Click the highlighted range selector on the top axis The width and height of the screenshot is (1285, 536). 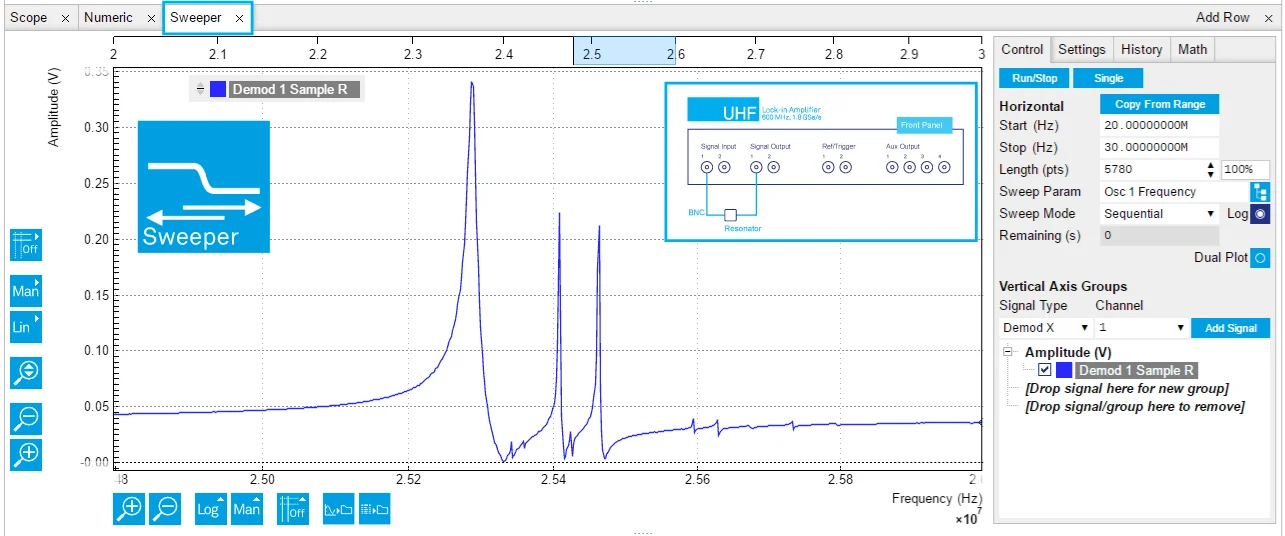(624, 51)
